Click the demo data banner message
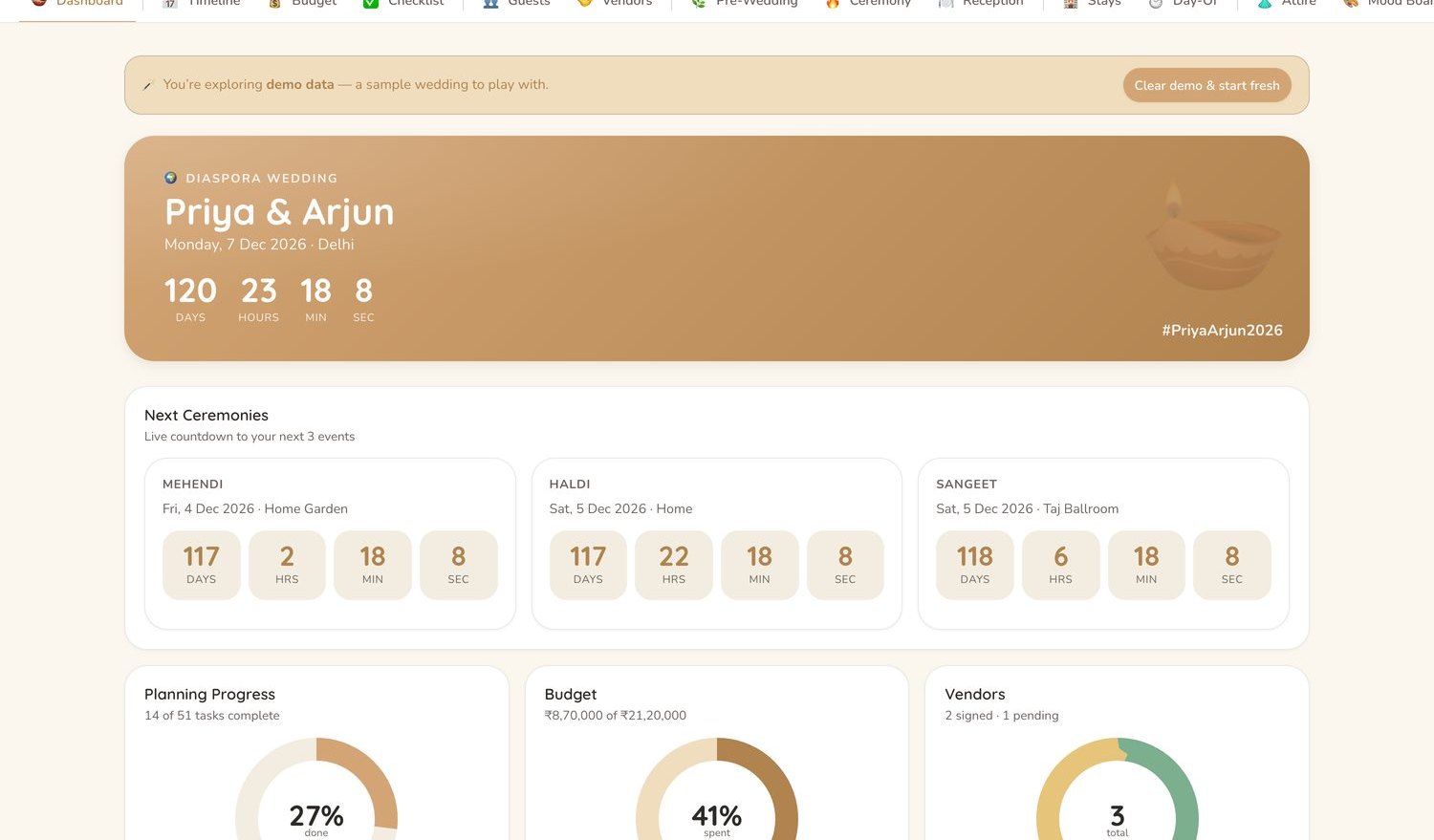 point(356,85)
